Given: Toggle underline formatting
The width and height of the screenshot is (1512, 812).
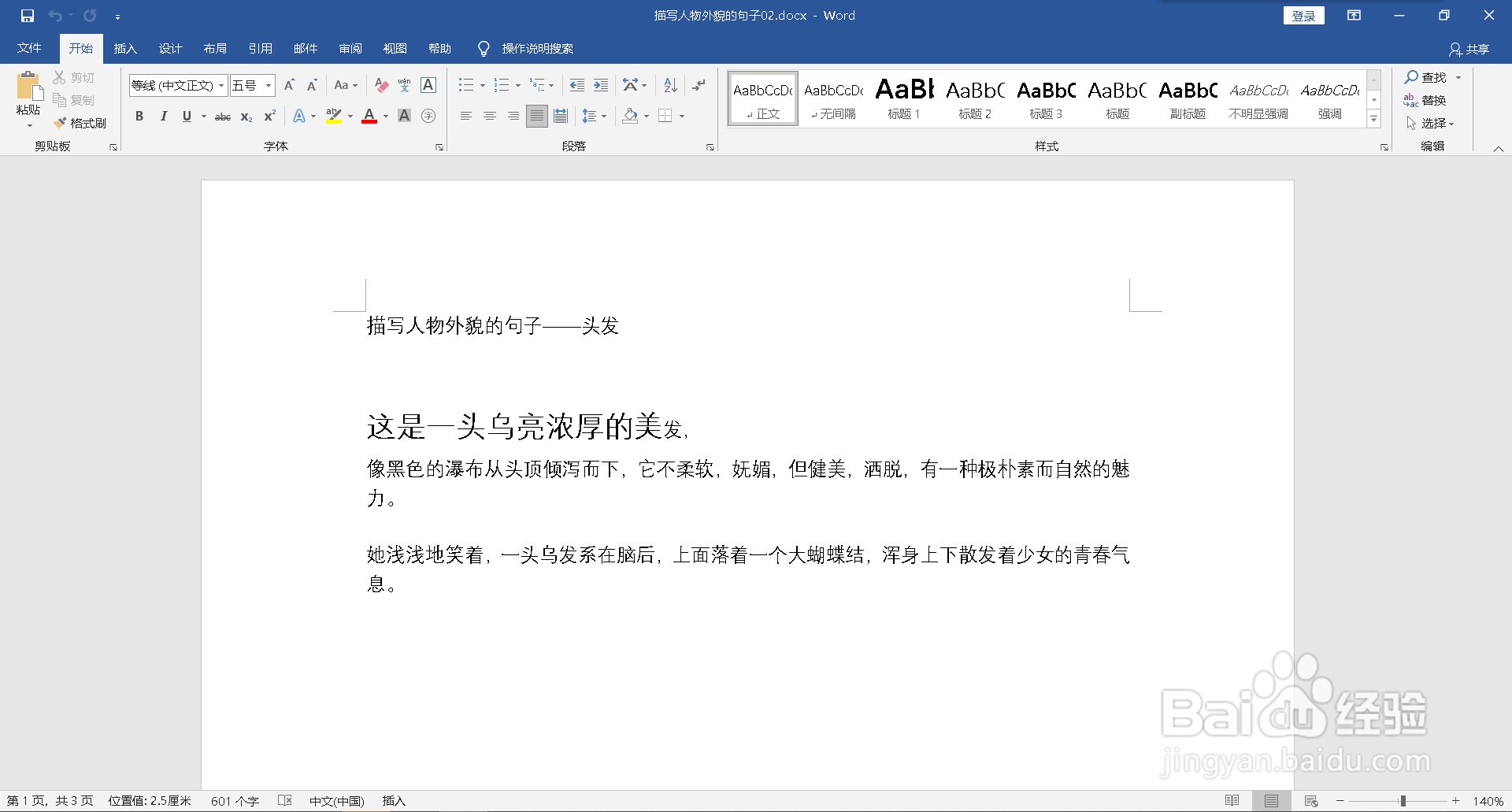Looking at the screenshot, I should point(186,116).
